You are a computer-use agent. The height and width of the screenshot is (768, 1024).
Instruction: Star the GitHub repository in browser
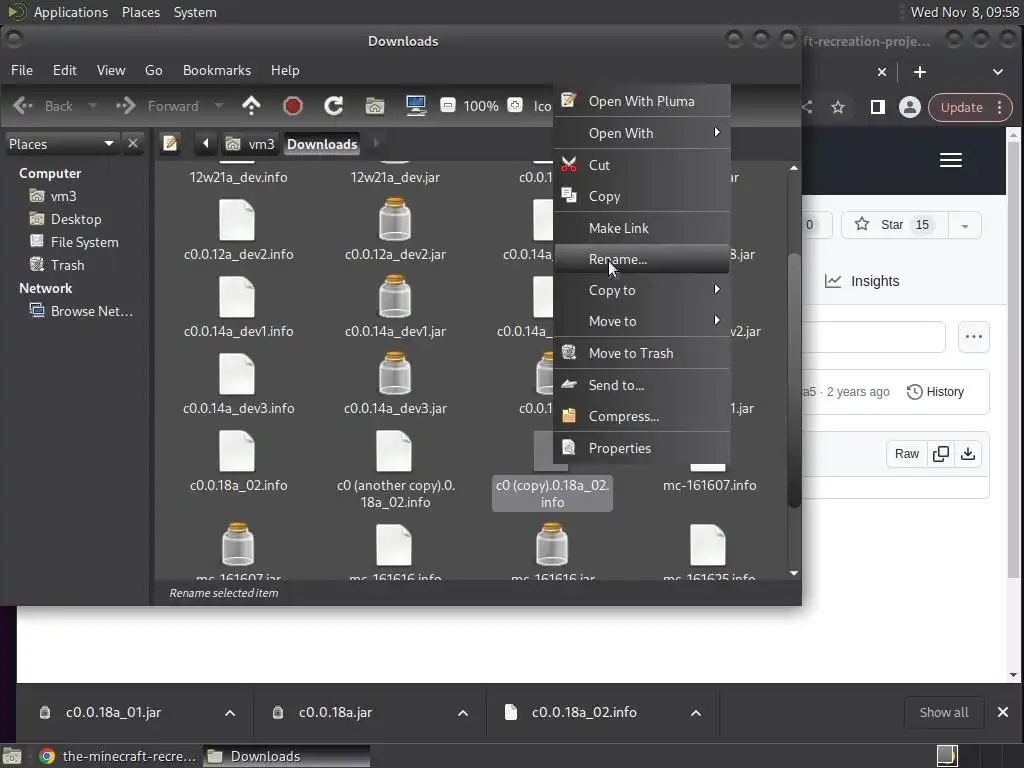894,225
